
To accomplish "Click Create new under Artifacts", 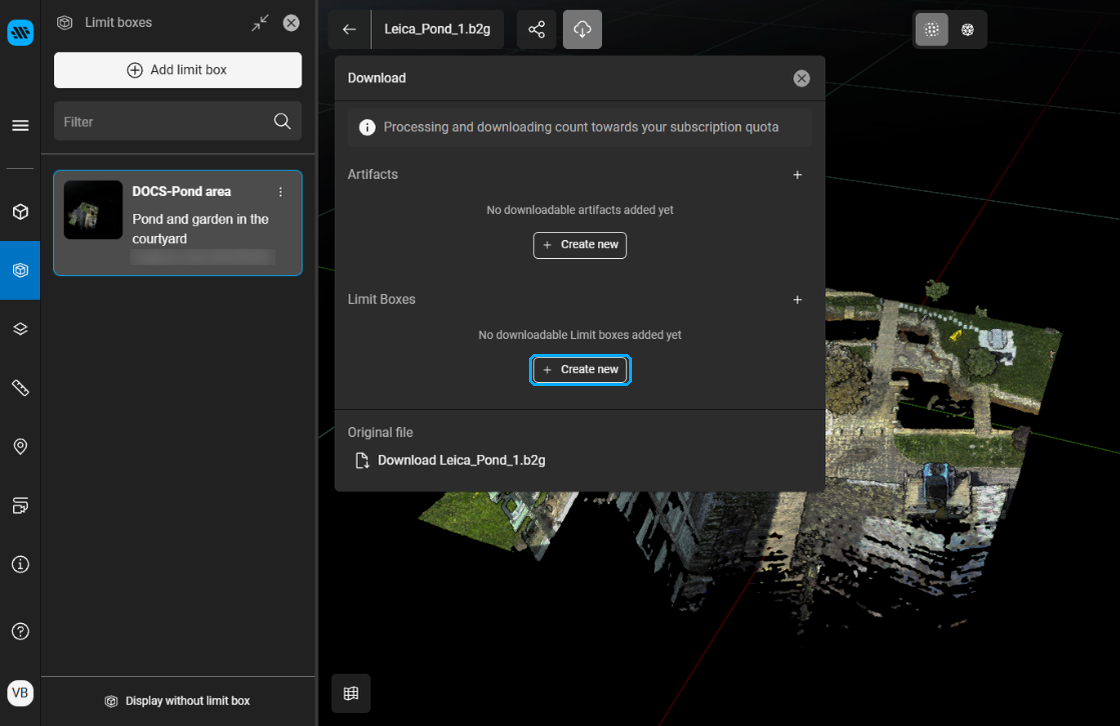I will pos(580,245).
